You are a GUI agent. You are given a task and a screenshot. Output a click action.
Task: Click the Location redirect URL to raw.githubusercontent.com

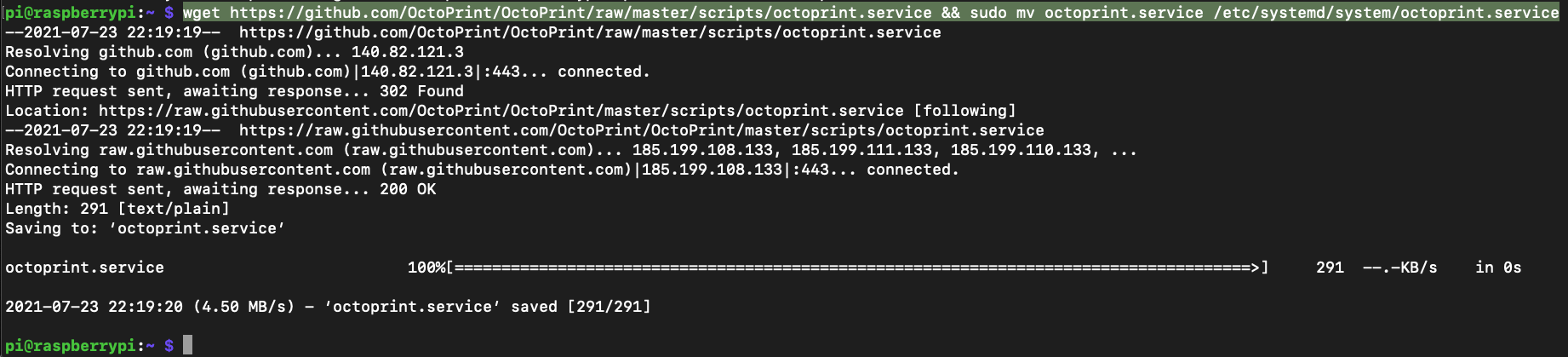click(x=501, y=111)
